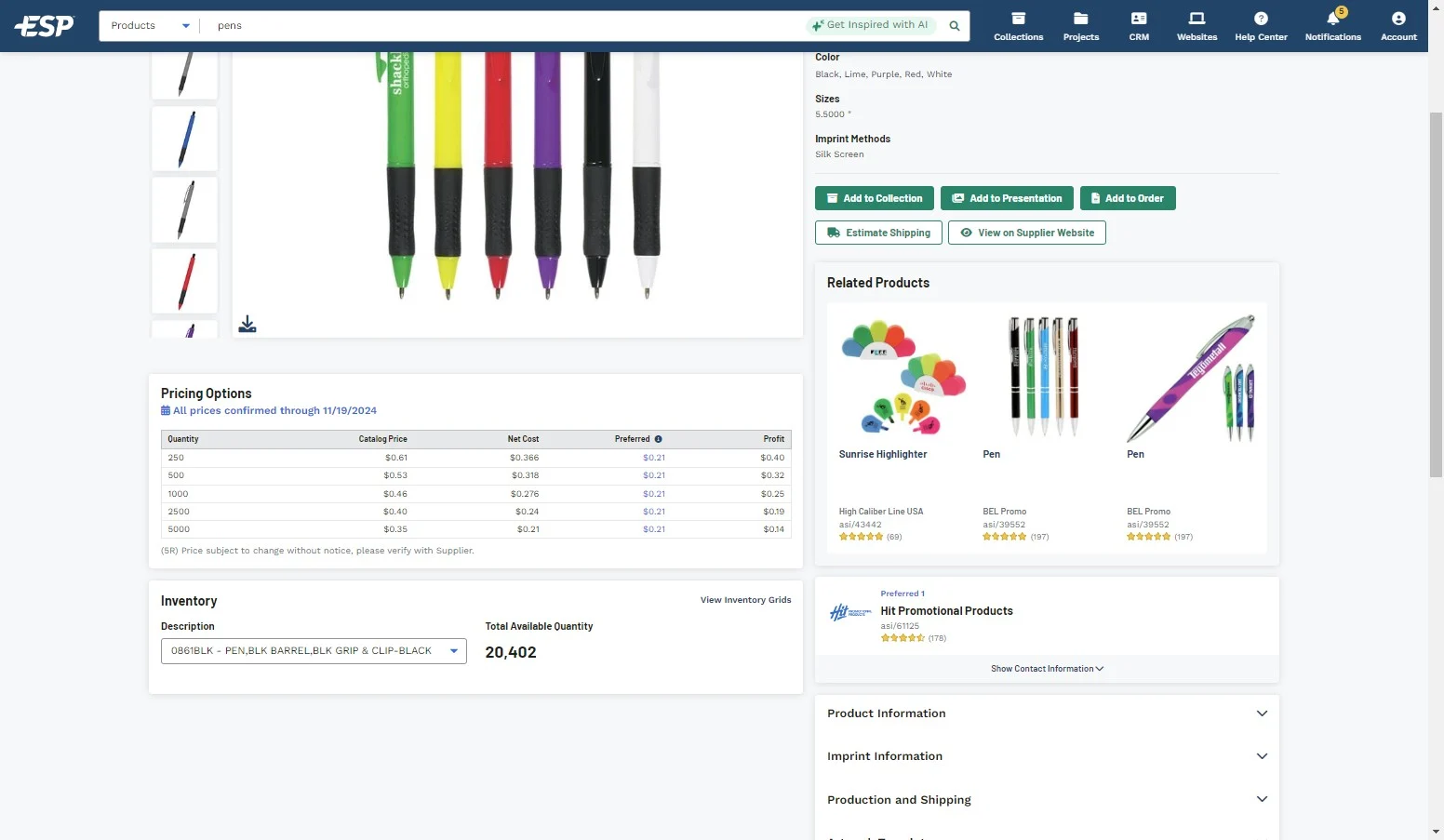Click Hit Promotional Products logo
The width and height of the screenshot is (1444, 840).
tap(850, 612)
